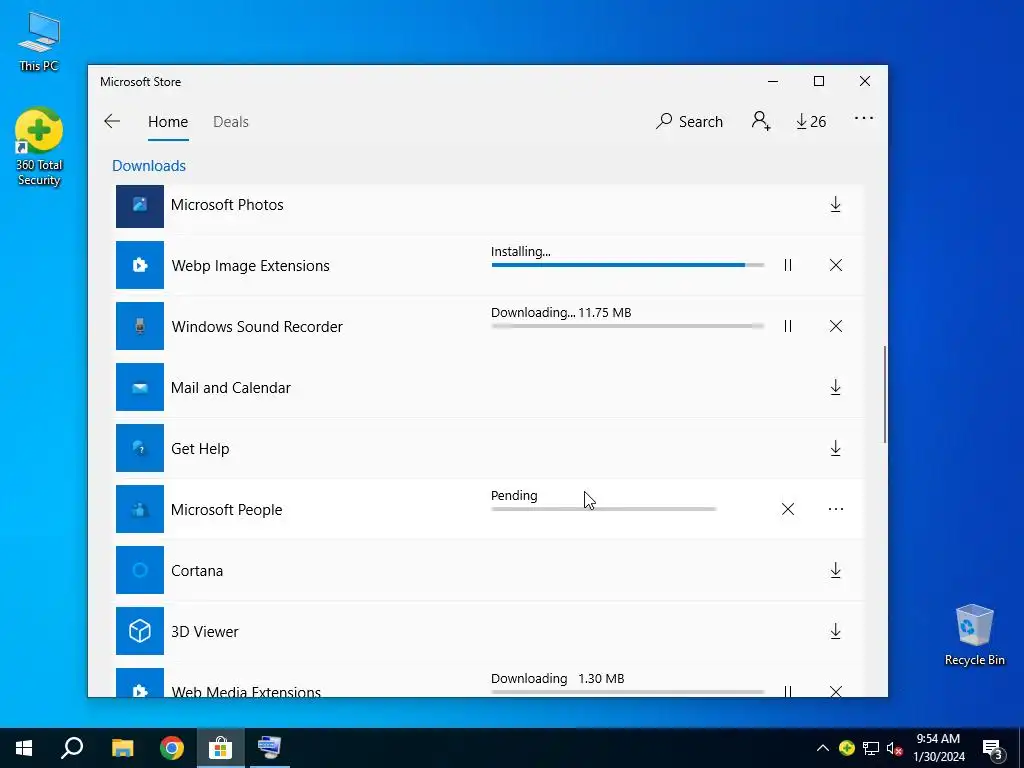Show hidden system tray icons
Screen dimensions: 1024x768
pos(823,748)
